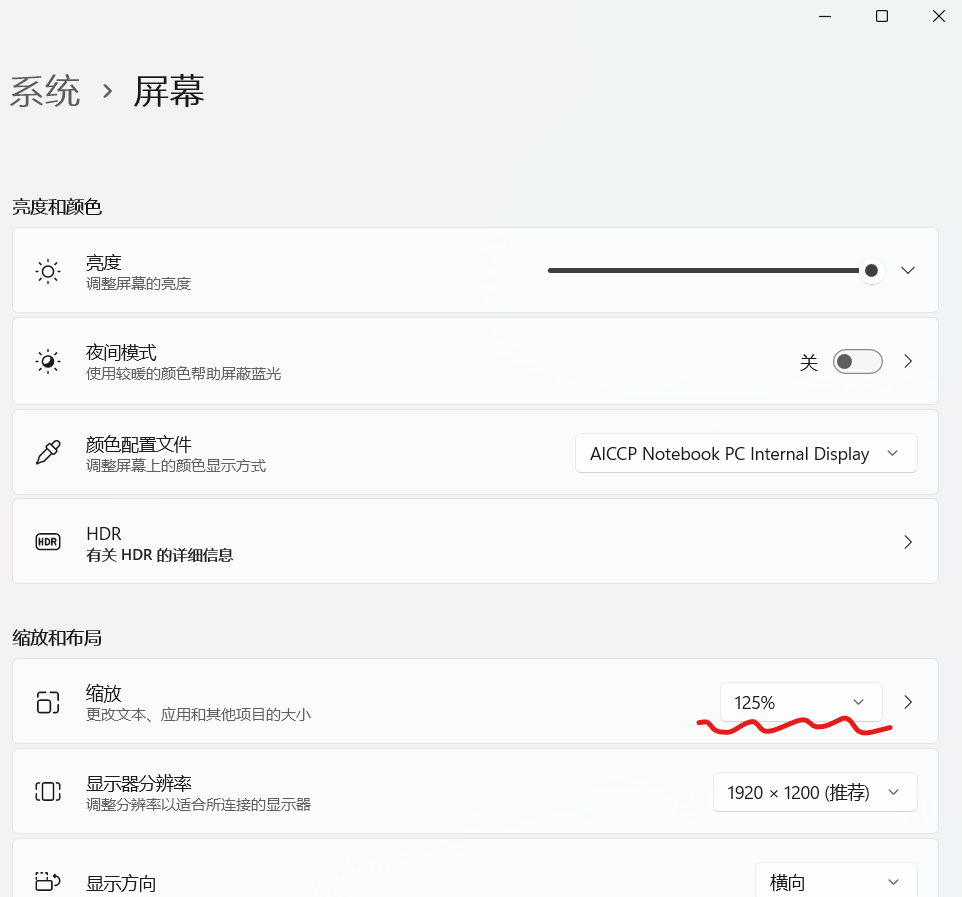The height and width of the screenshot is (897, 962).
Task: Click the 显示器分辨率 label
Action: tap(139, 783)
